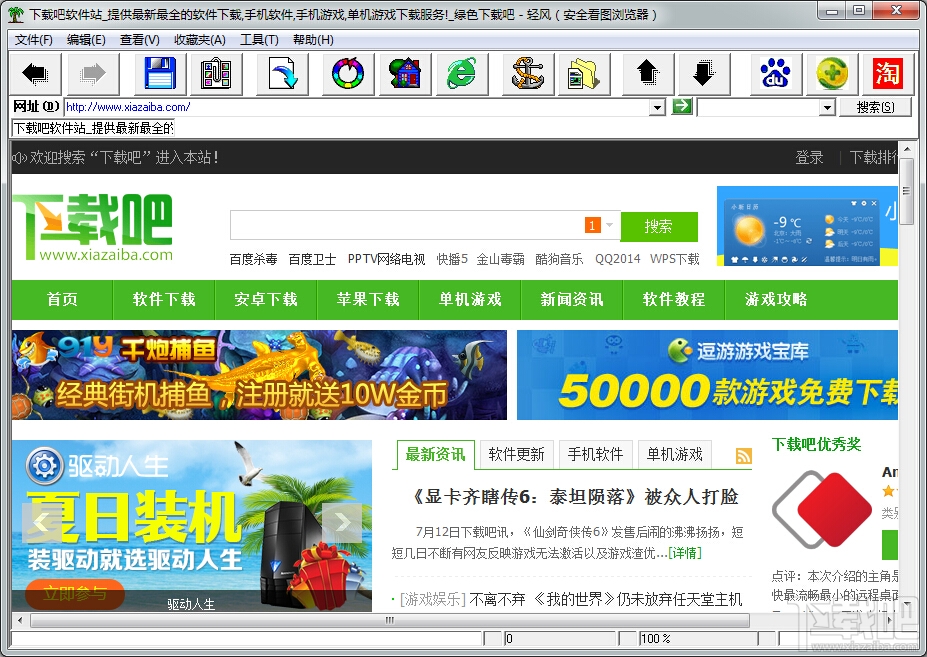Click the vertical scrollbar thumb
Image resolution: width=927 pixels, height=657 pixels.
tap(906, 190)
